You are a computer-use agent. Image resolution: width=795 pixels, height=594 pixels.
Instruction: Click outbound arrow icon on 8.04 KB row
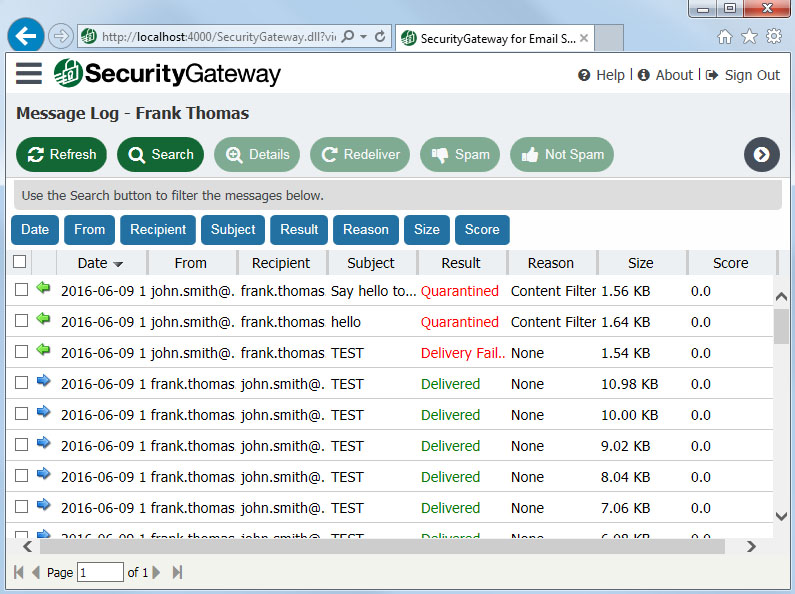pyautogui.click(x=44, y=474)
